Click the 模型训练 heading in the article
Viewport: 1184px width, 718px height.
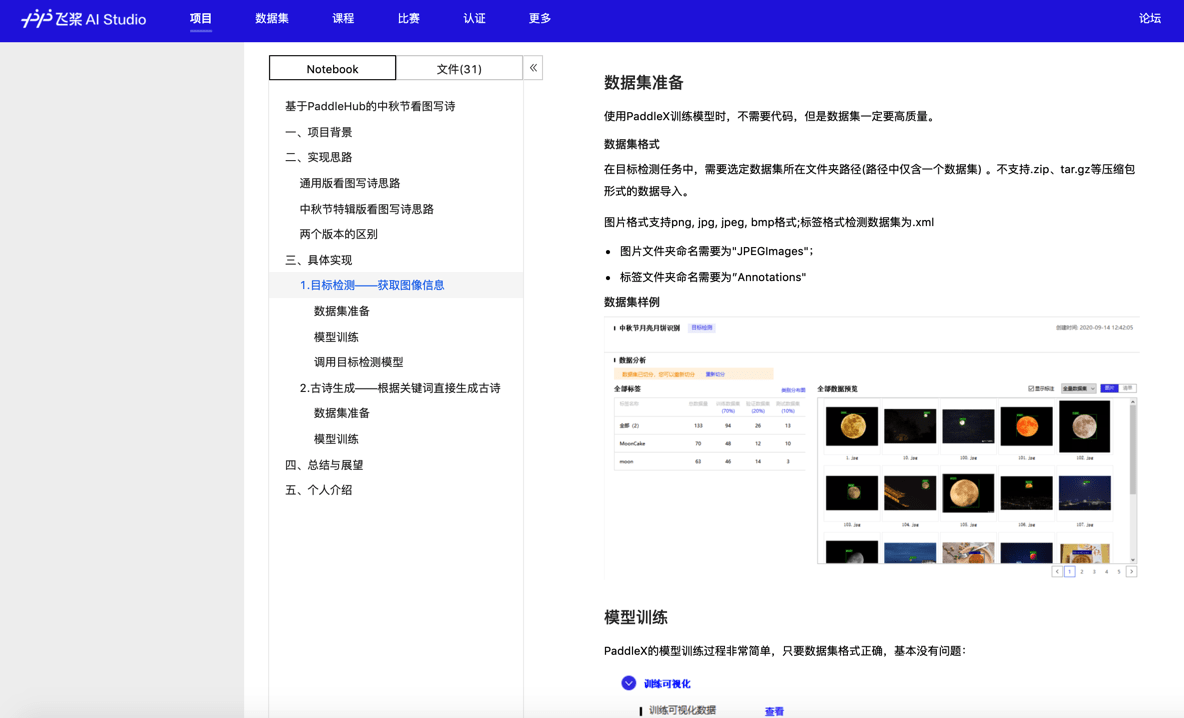[x=635, y=617]
